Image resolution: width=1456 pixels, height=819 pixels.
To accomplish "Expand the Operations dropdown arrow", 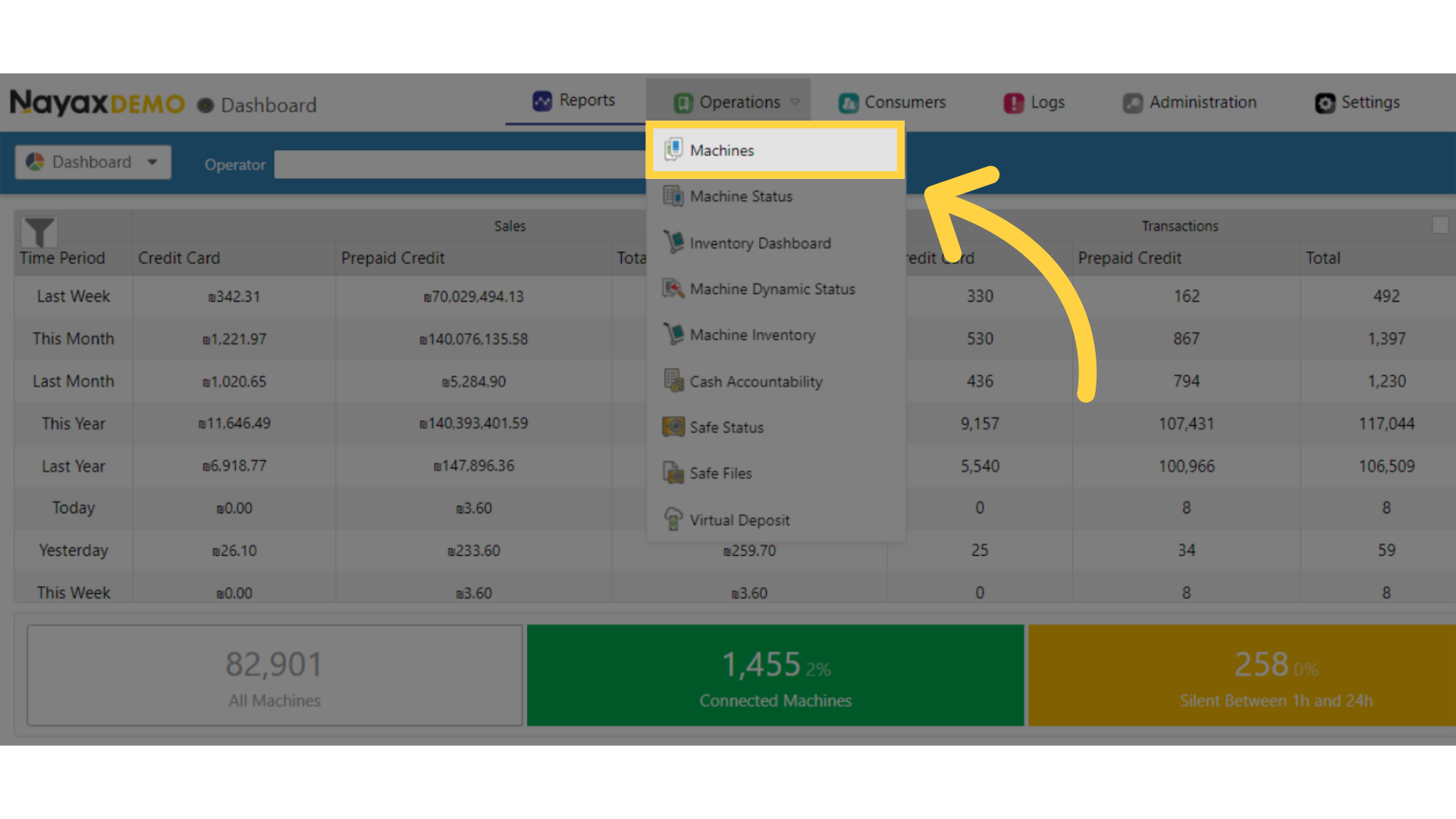I will pos(795,102).
